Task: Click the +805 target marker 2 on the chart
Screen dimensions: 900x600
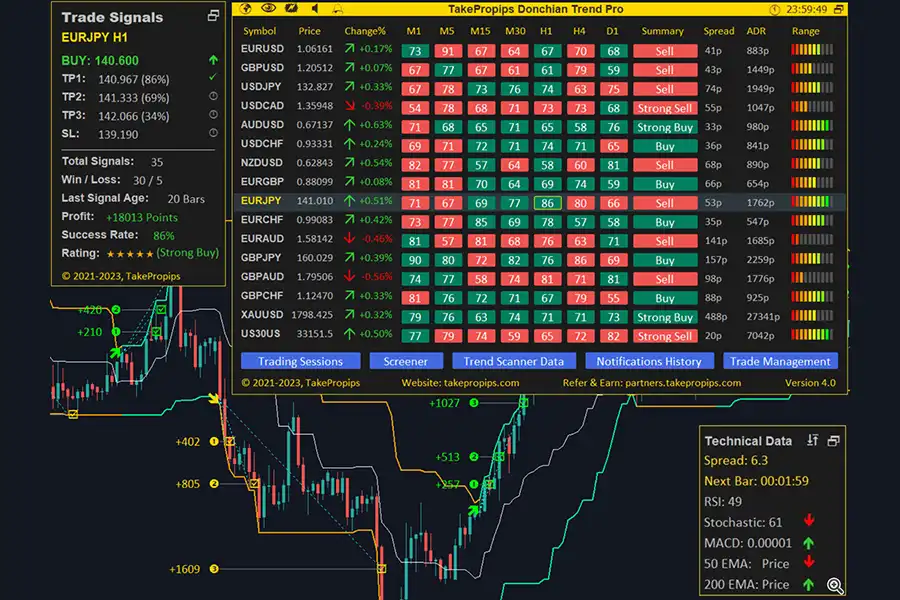Action: click(214, 483)
